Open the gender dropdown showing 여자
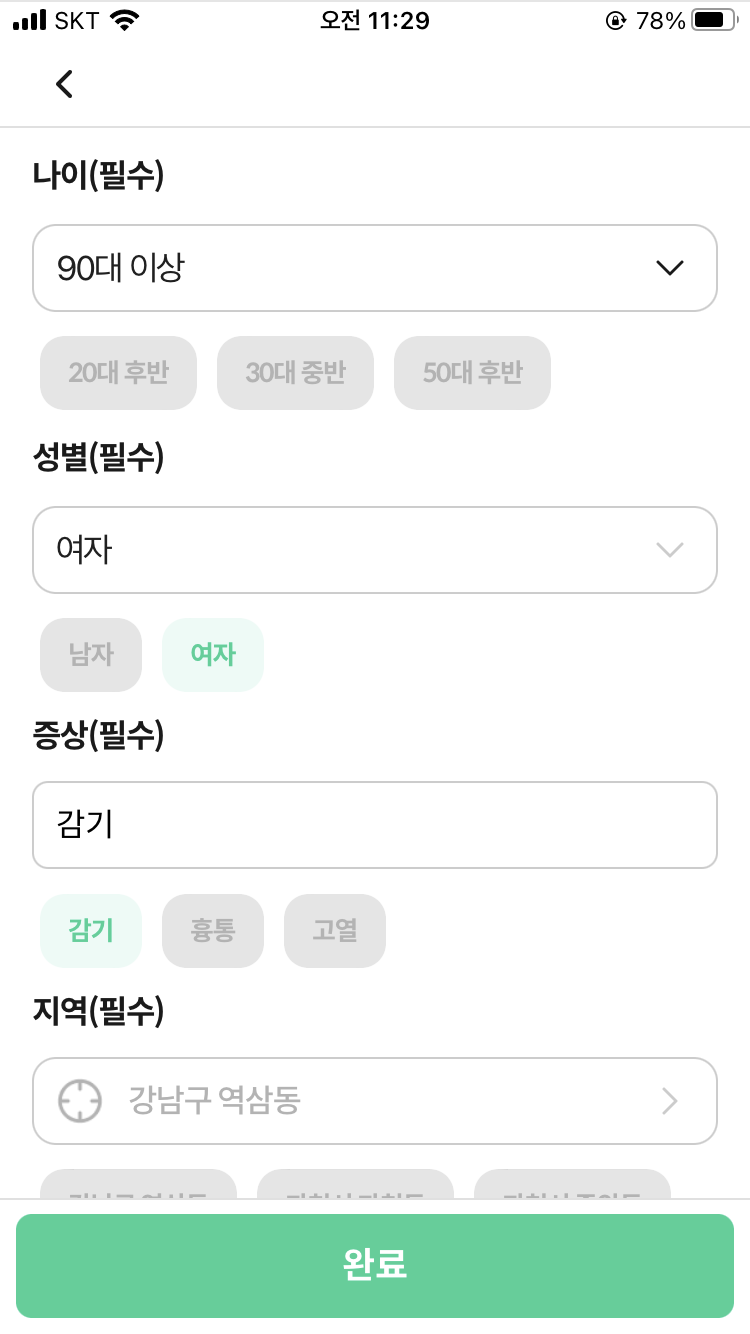The image size is (750, 1334). 375,550
